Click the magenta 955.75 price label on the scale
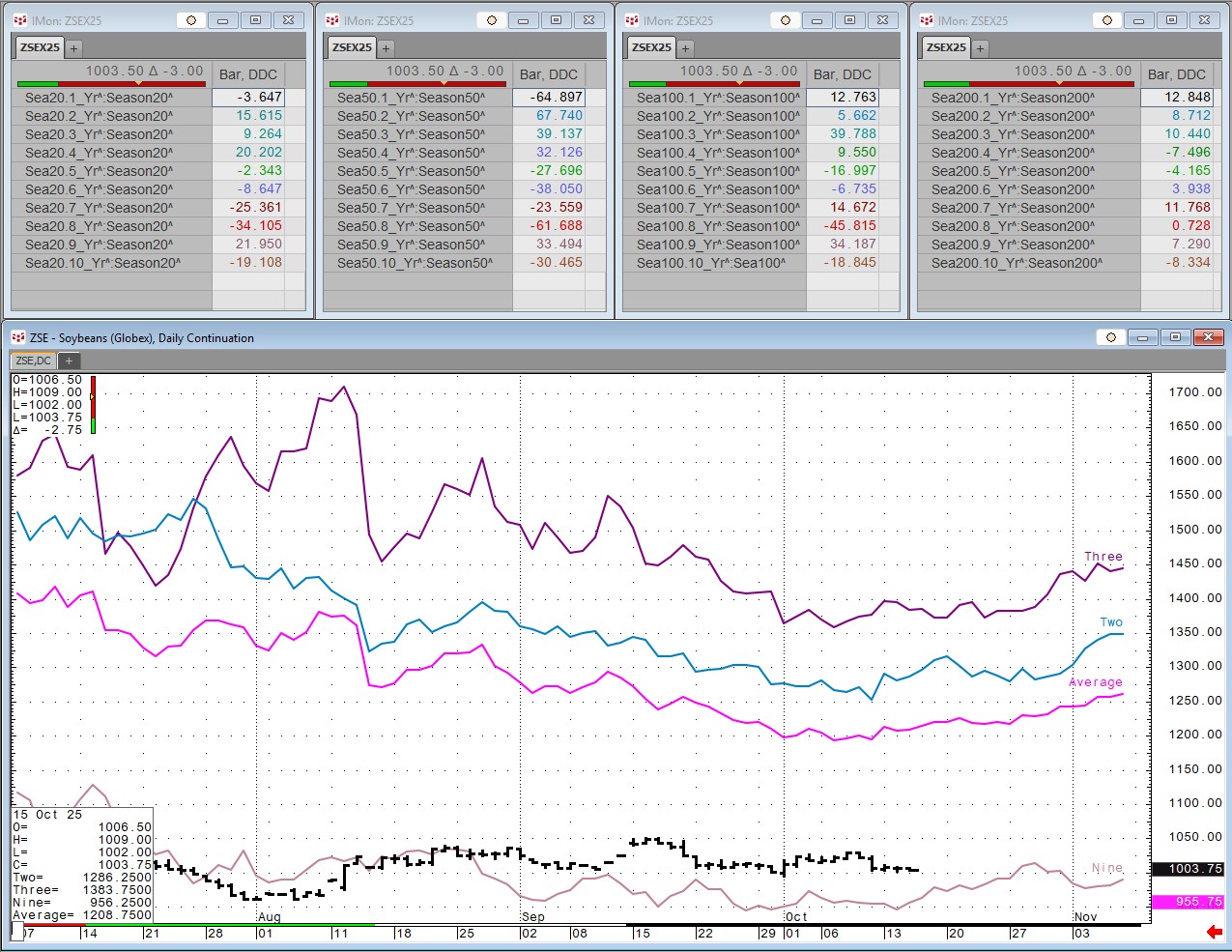Image resolution: width=1232 pixels, height=952 pixels. tap(1189, 902)
